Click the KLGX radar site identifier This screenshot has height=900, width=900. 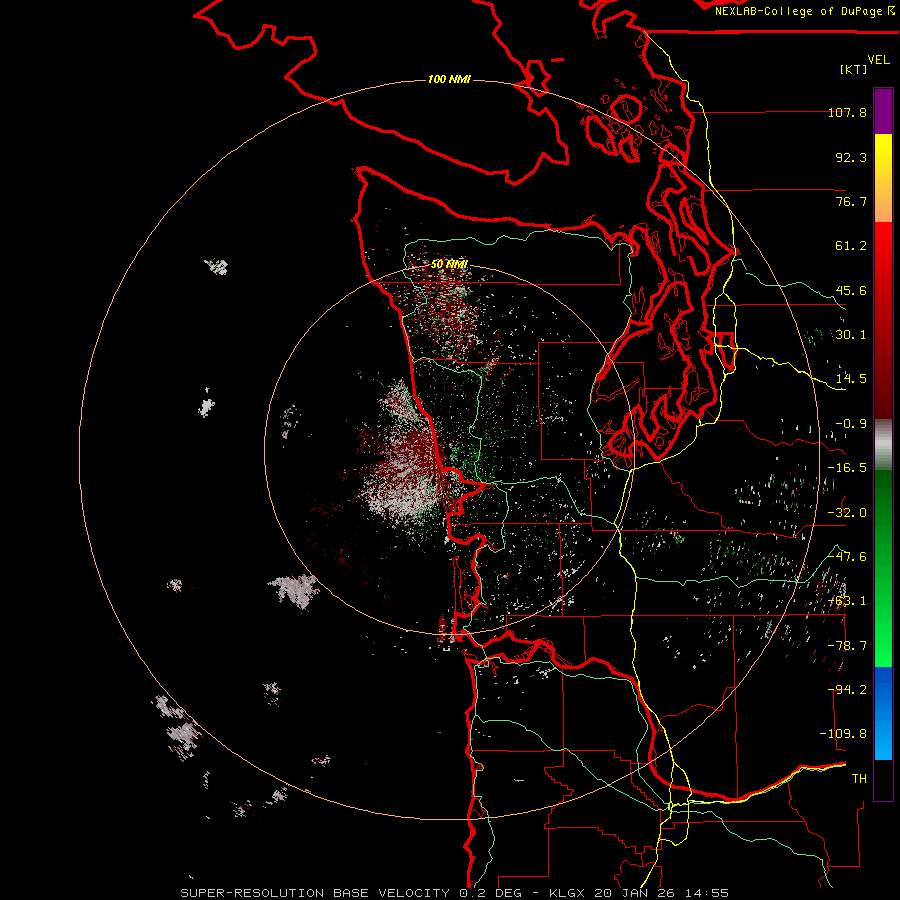tap(567, 893)
